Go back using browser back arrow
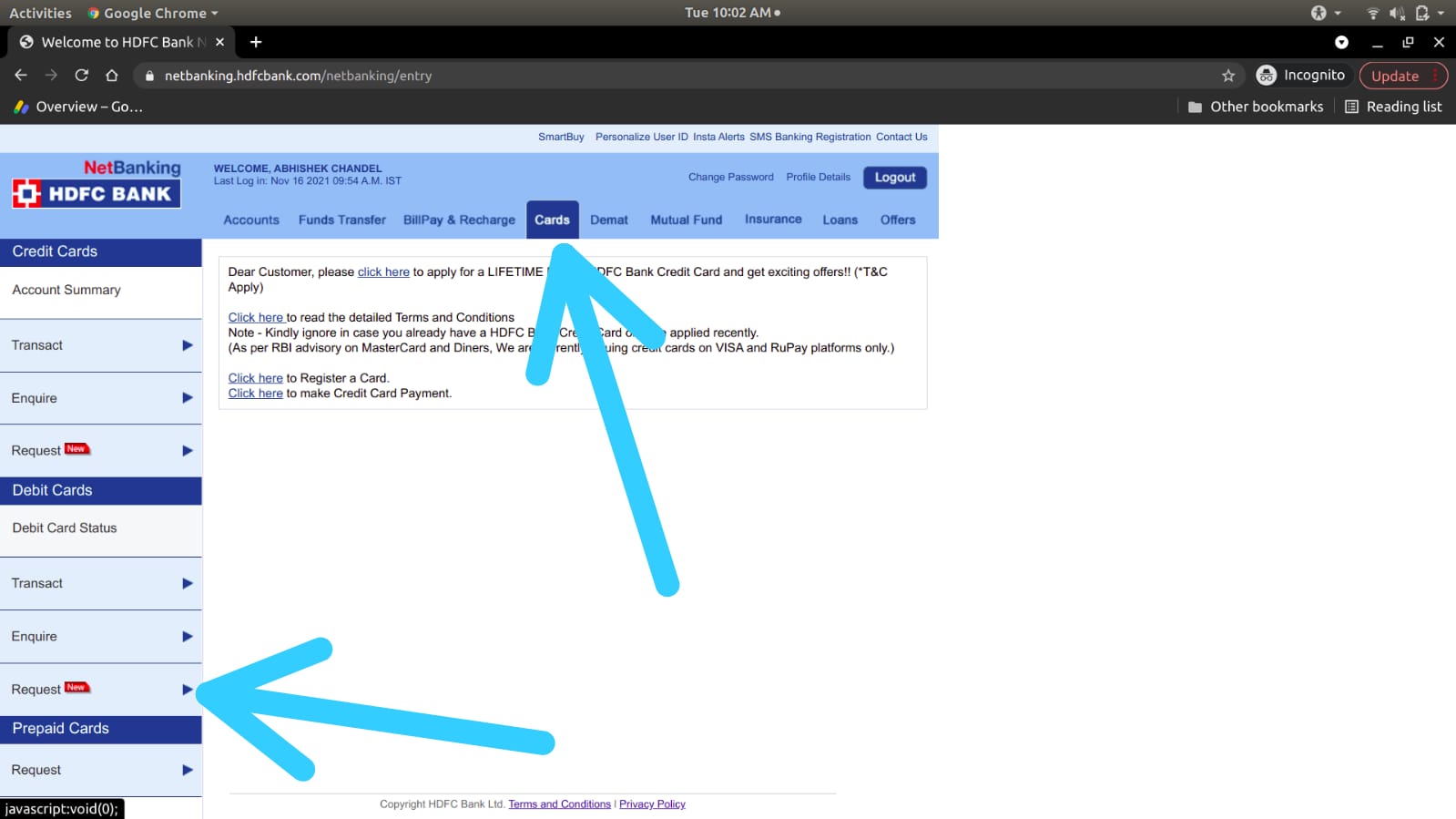The image size is (1456, 819). [21, 76]
